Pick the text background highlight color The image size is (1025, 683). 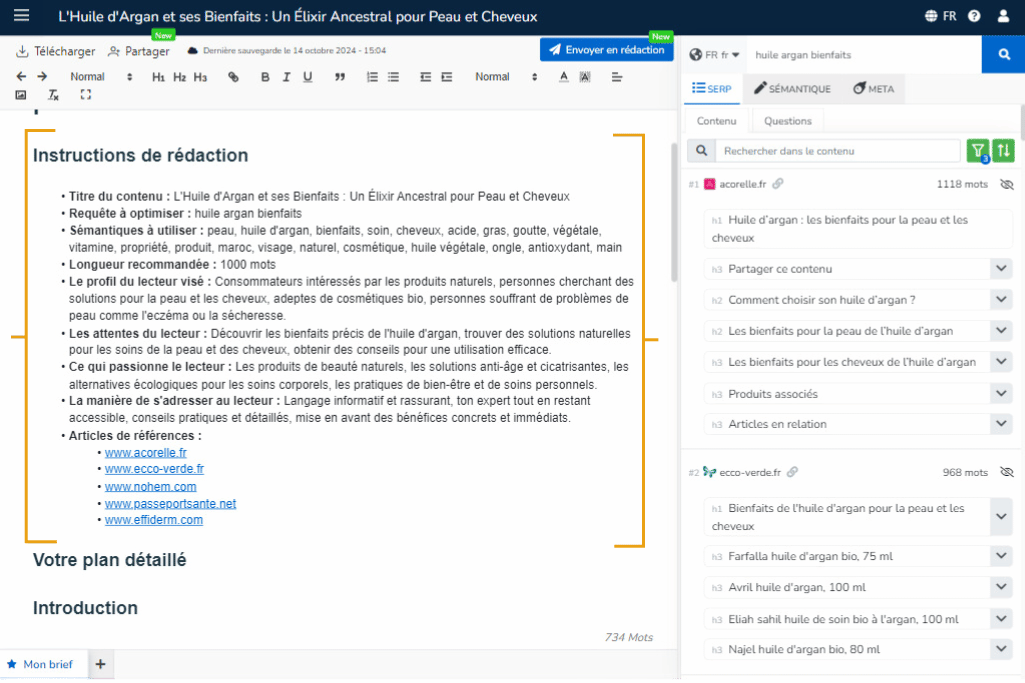585,77
